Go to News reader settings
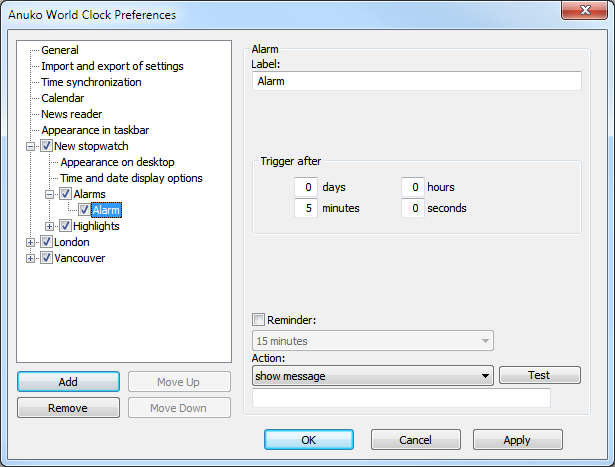 (x=71, y=114)
